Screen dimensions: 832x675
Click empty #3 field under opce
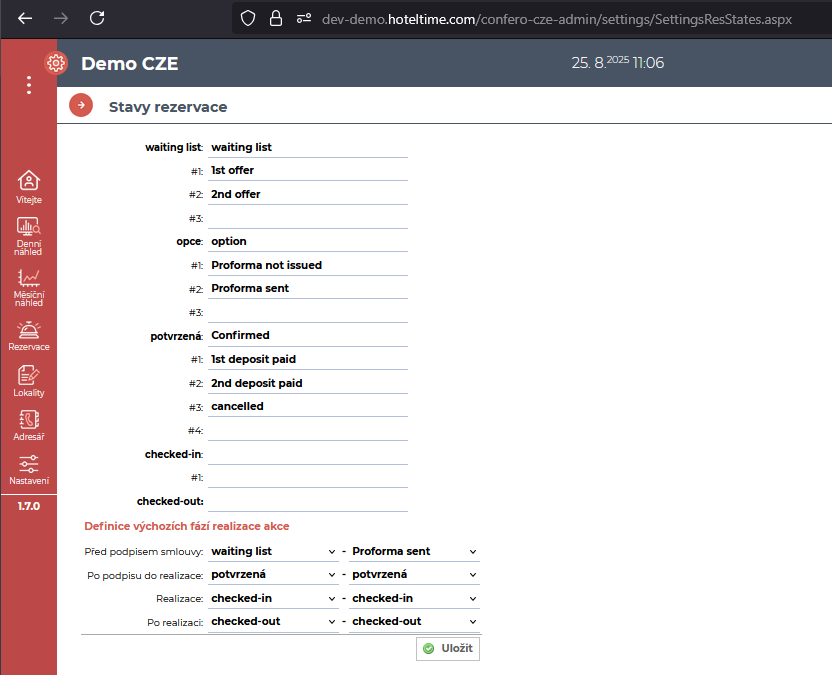click(x=308, y=312)
